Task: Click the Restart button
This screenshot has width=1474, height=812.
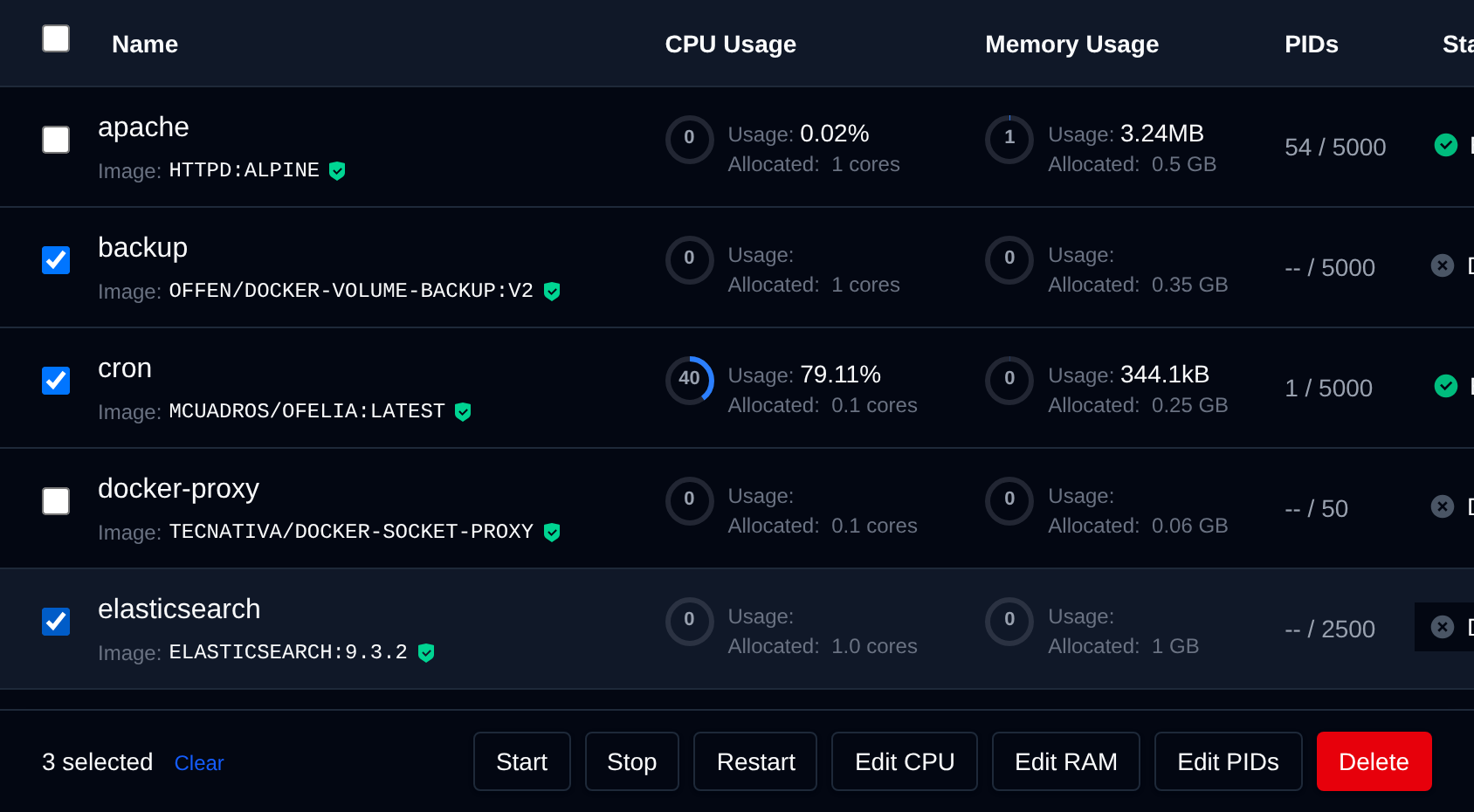Action: (x=755, y=761)
